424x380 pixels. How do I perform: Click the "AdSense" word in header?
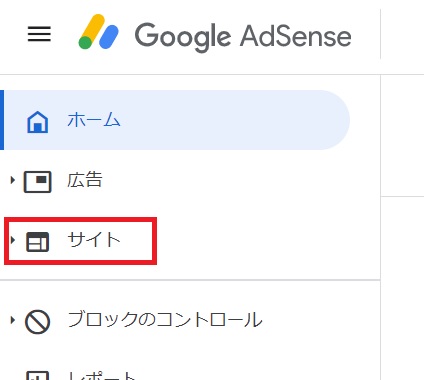296,35
